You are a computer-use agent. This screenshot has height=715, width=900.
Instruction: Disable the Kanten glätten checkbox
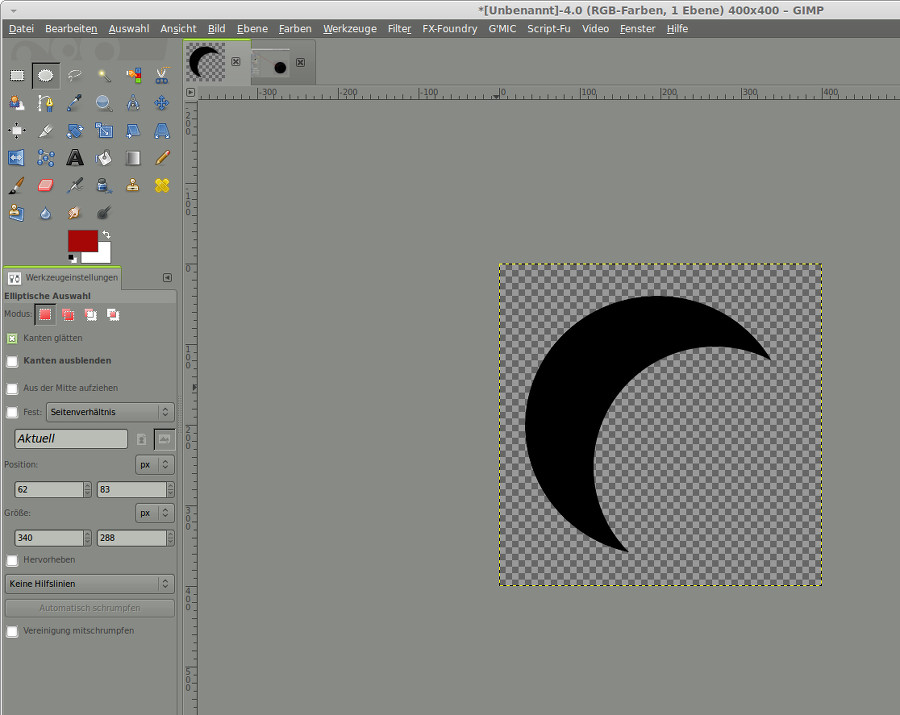click(x=12, y=338)
